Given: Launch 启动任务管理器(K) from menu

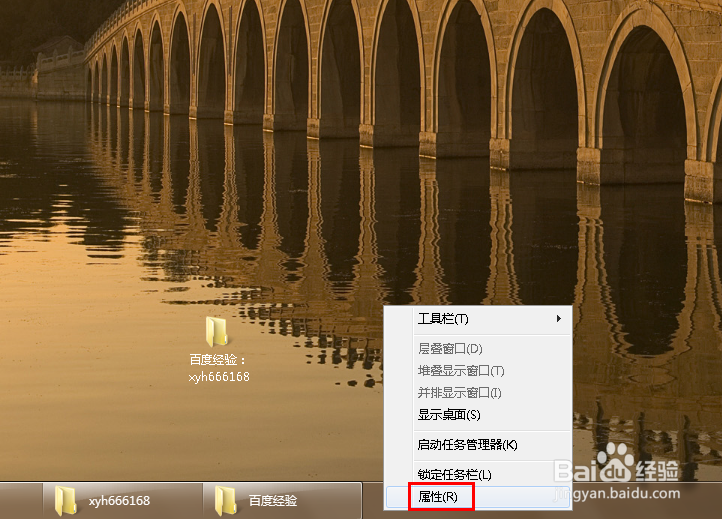Looking at the screenshot, I should 478,445.
